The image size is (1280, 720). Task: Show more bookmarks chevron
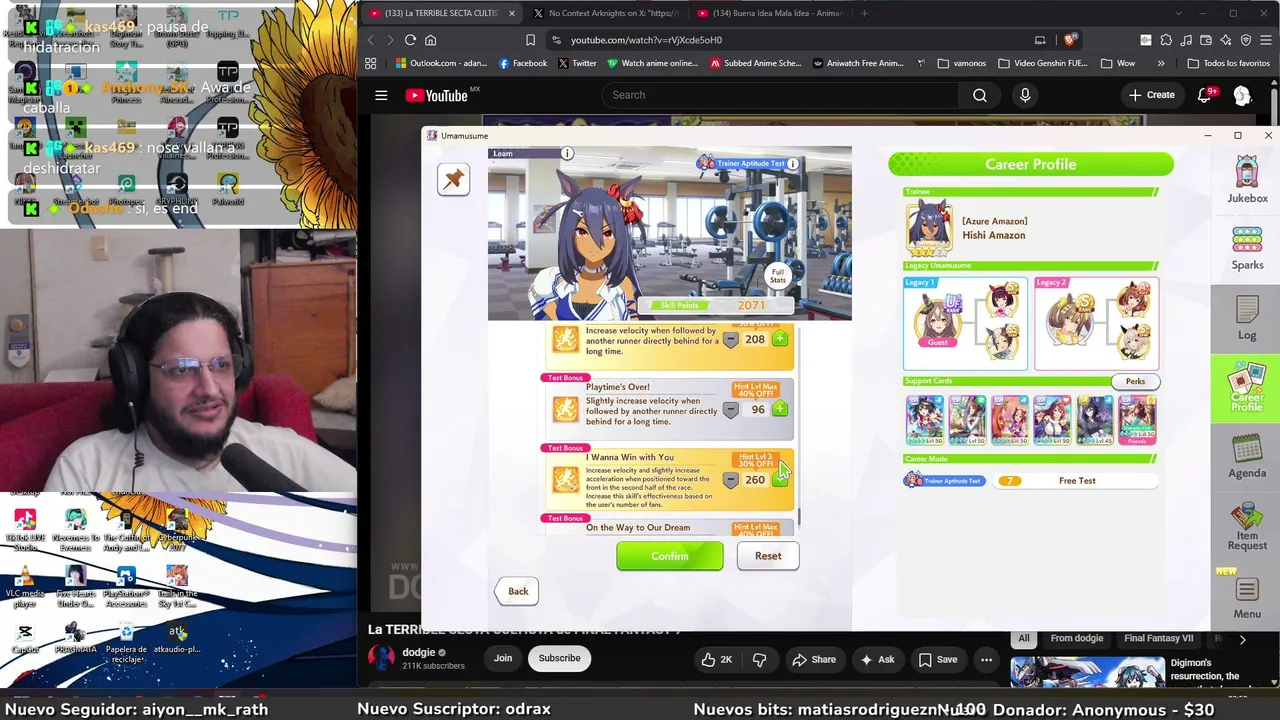[x=1161, y=63]
